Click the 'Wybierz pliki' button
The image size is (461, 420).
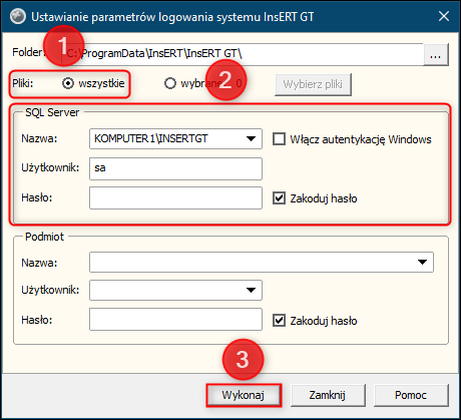[313, 85]
